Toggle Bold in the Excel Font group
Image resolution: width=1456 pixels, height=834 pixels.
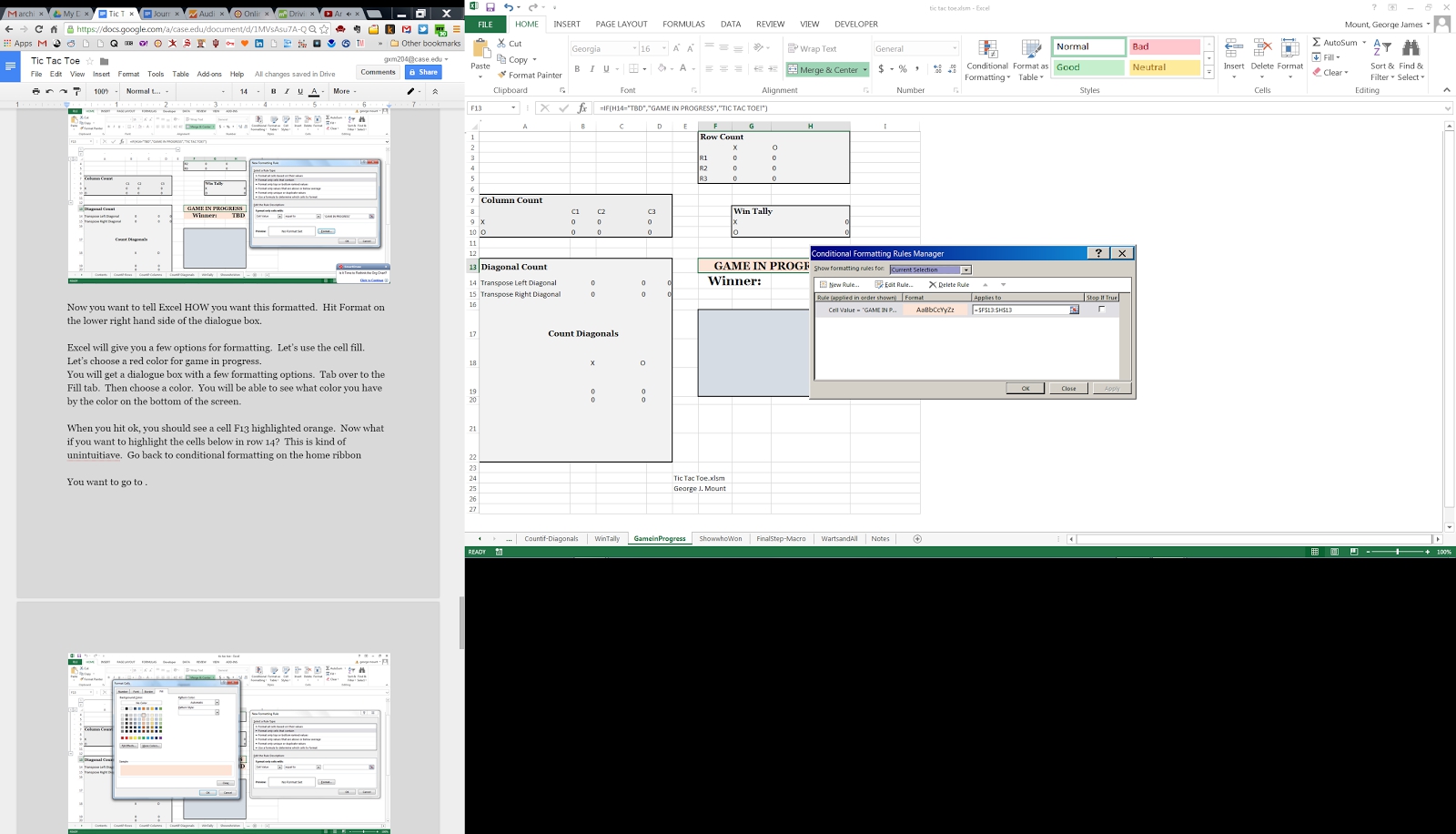click(x=577, y=69)
